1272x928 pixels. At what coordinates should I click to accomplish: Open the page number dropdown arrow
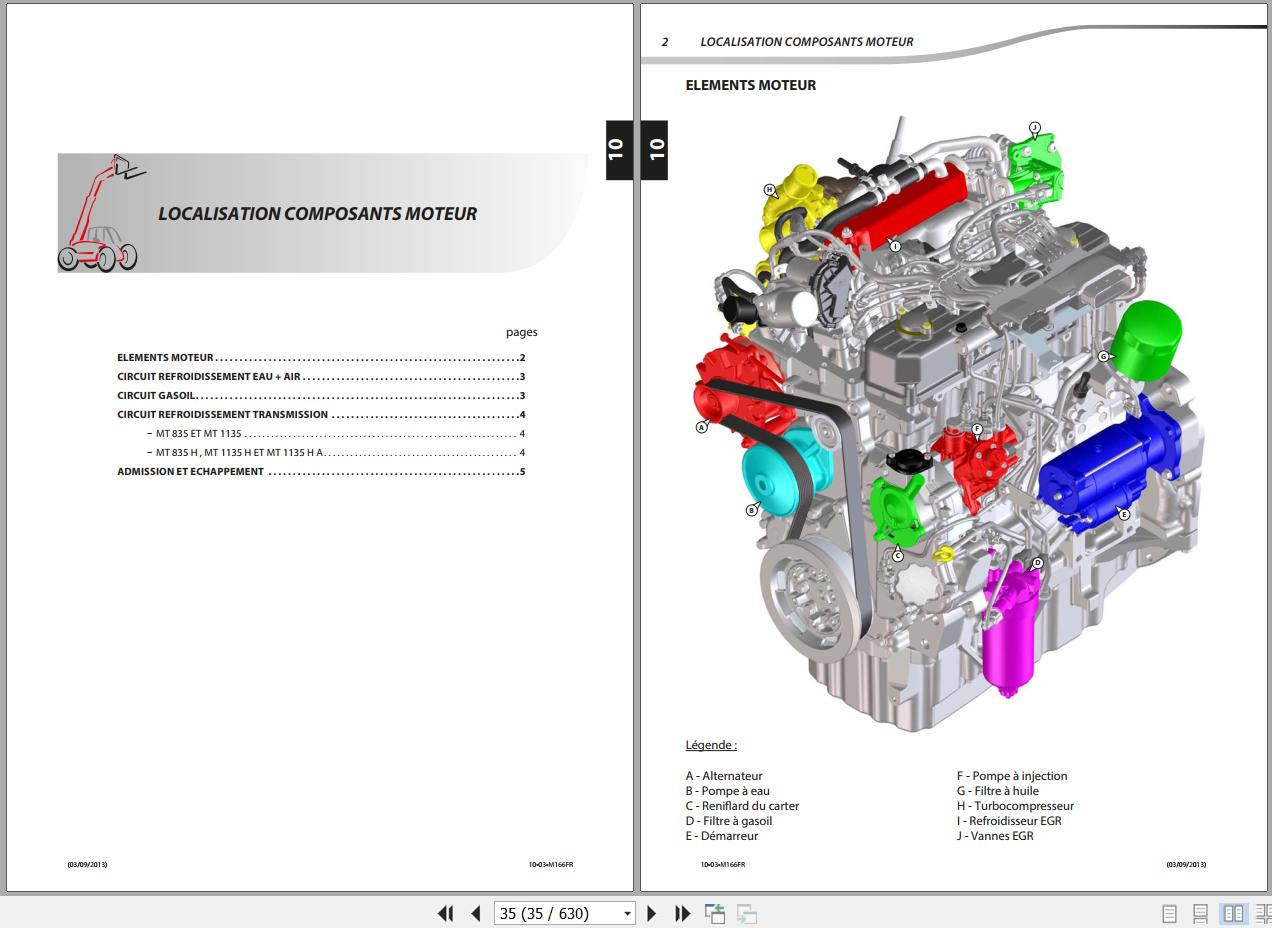627,913
